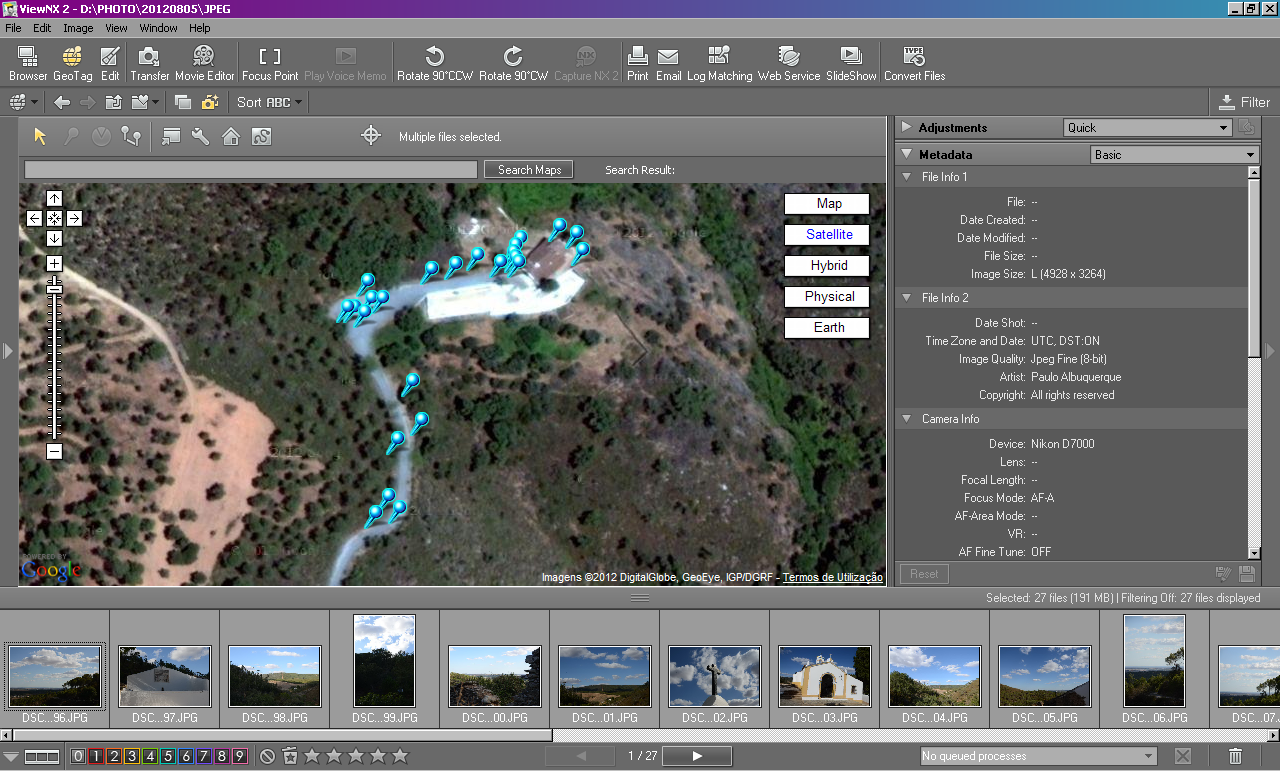This screenshot has height=771, width=1280.
Task: Select the Physical view type
Action: click(x=827, y=297)
